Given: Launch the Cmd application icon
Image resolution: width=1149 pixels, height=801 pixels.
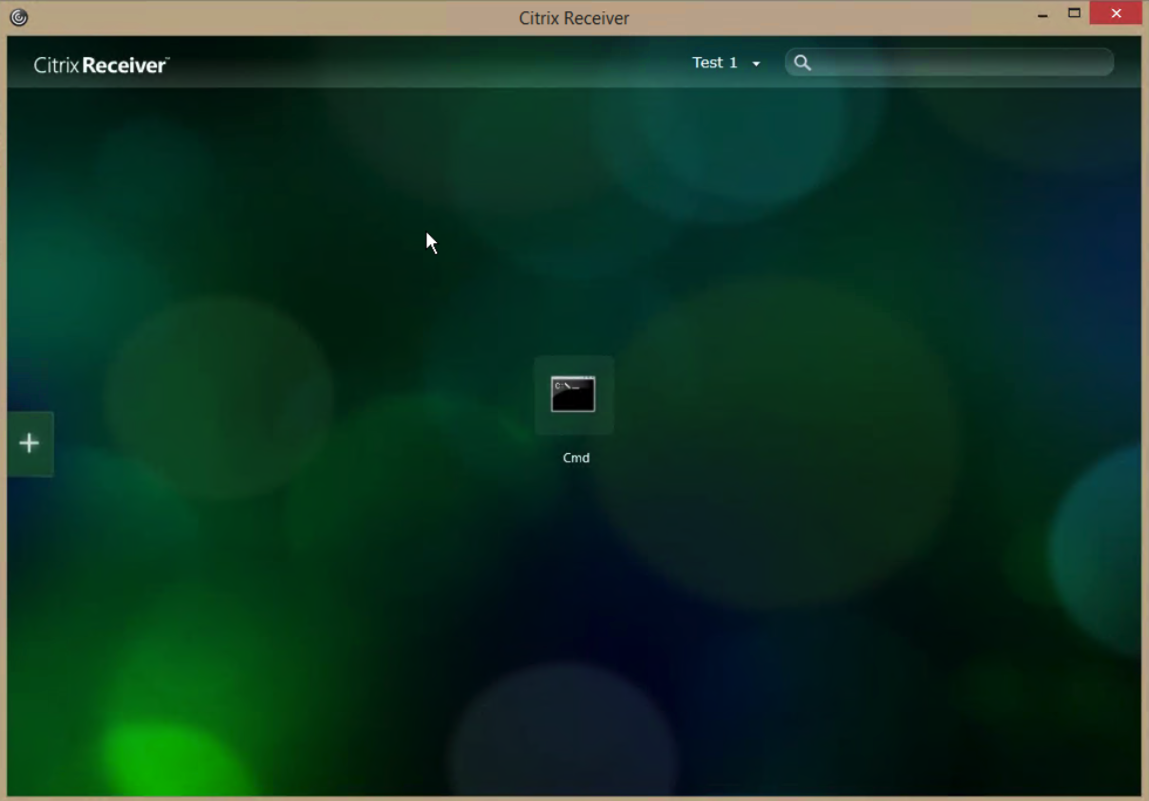Looking at the screenshot, I should 573,394.
